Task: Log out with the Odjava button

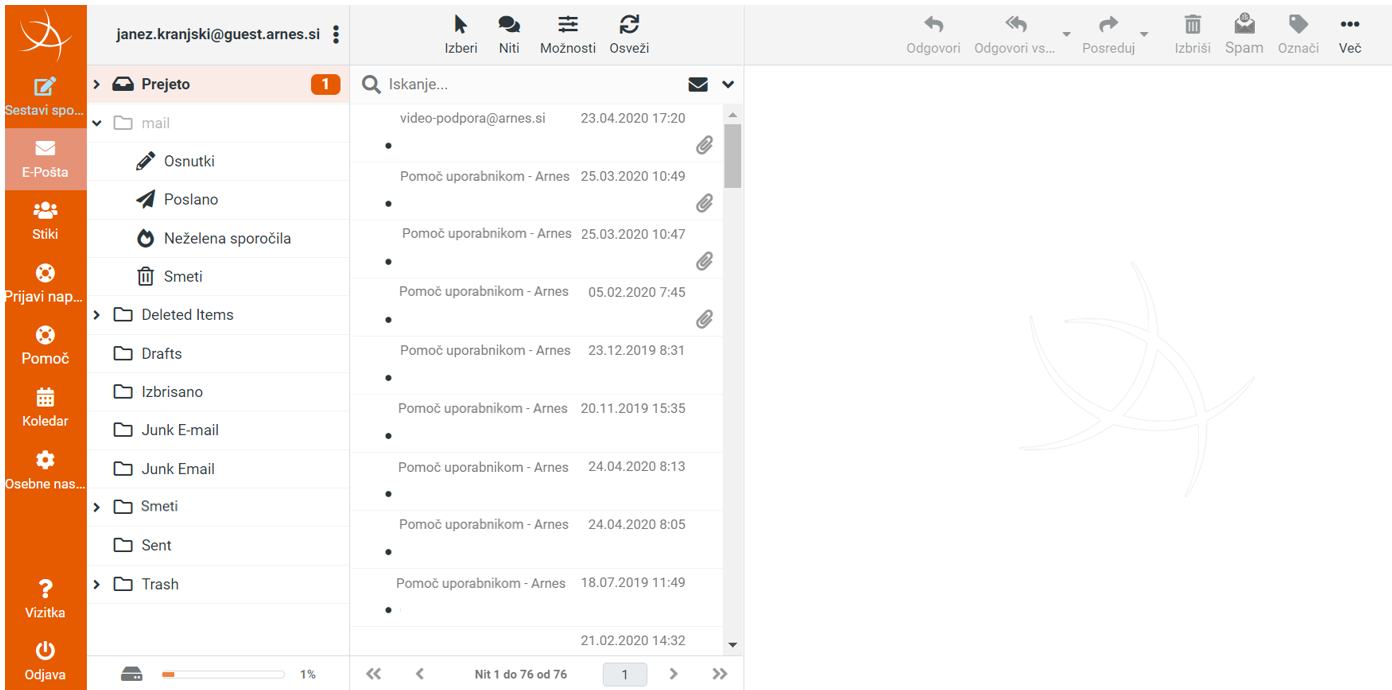Action: point(44,660)
